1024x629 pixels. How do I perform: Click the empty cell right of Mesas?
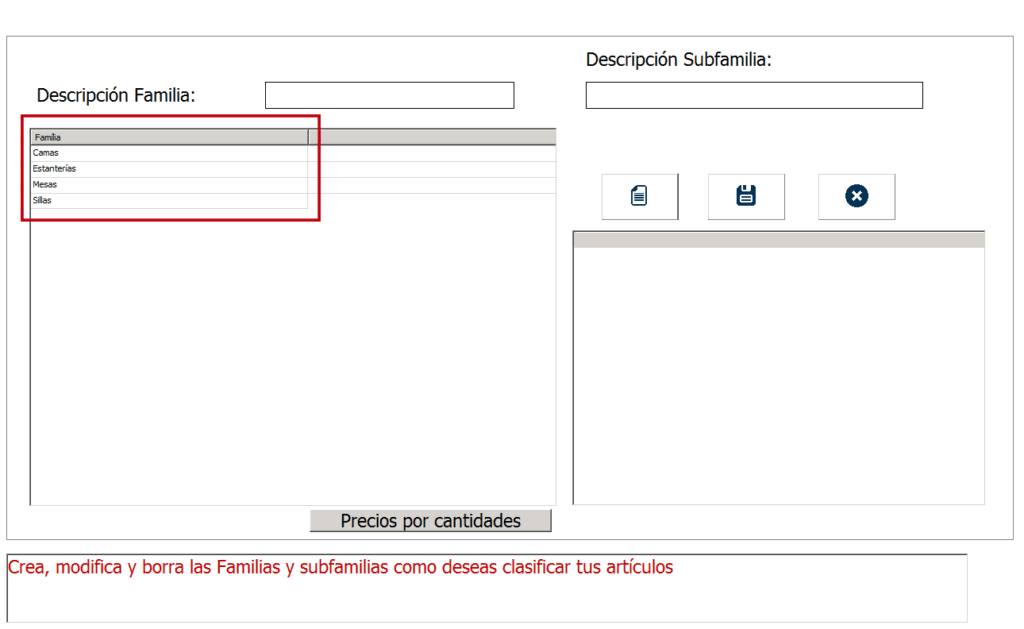click(x=432, y=185)
